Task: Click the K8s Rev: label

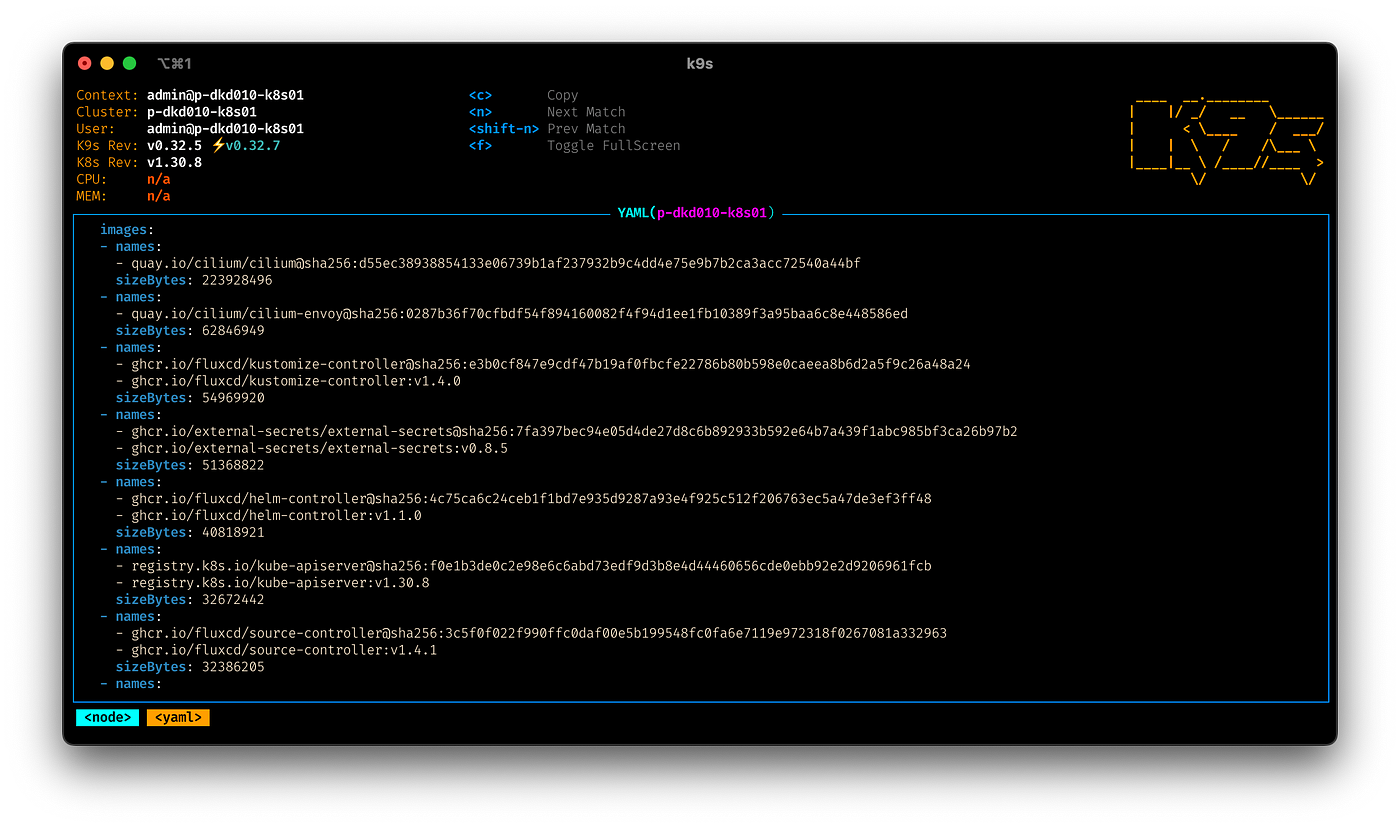Action: (107, 162)
